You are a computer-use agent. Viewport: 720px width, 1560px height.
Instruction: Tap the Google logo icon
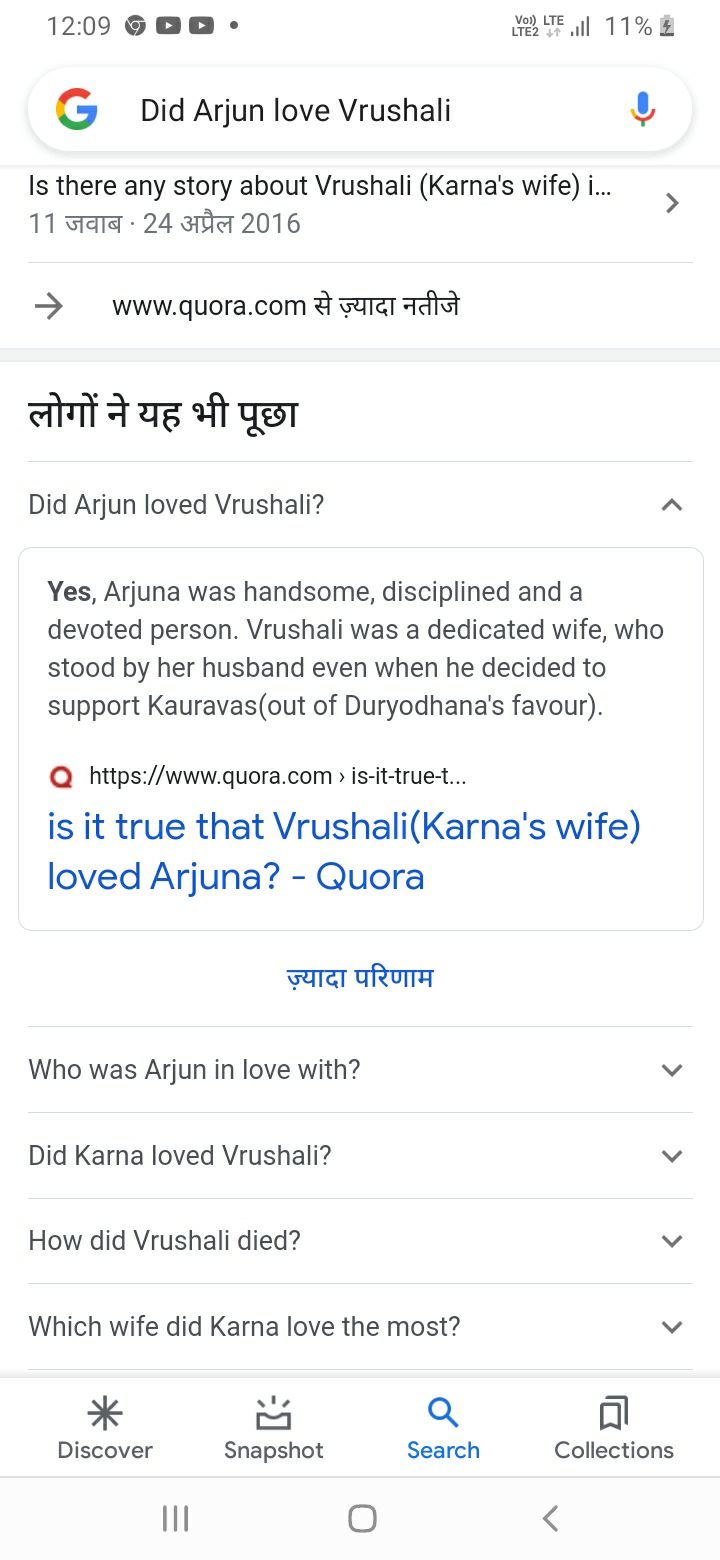click(77, 110)
